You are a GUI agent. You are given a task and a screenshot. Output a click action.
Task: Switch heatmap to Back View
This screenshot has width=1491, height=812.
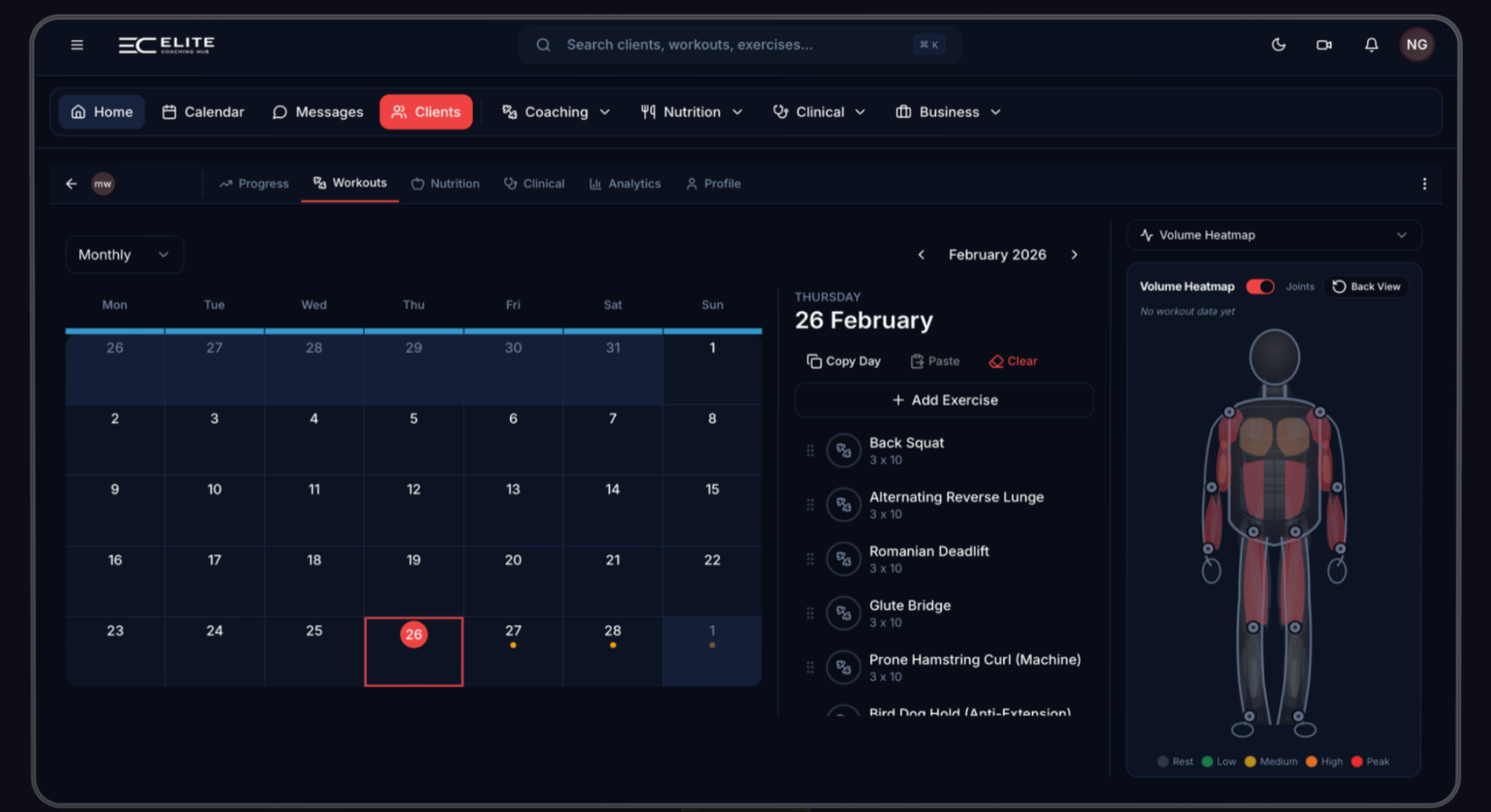(1366, 286)
